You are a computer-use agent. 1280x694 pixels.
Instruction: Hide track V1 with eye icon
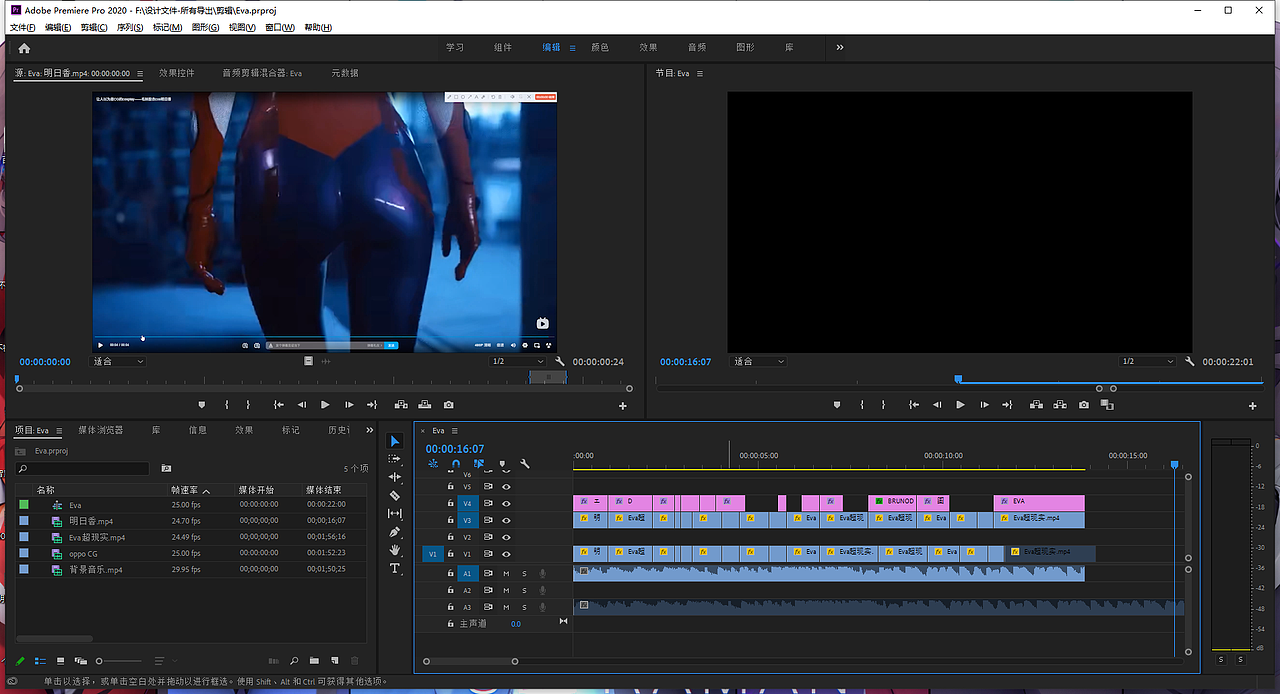point(506,554)
